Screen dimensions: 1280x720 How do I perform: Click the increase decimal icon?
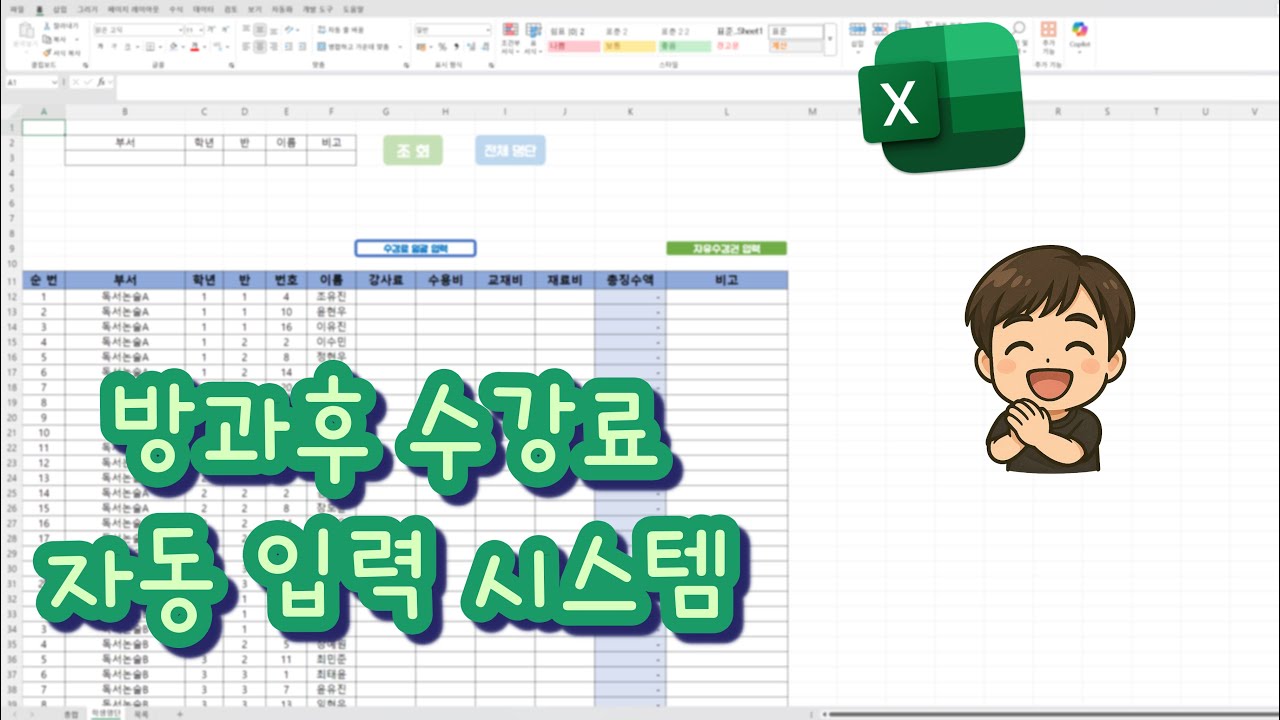[471, 47]
